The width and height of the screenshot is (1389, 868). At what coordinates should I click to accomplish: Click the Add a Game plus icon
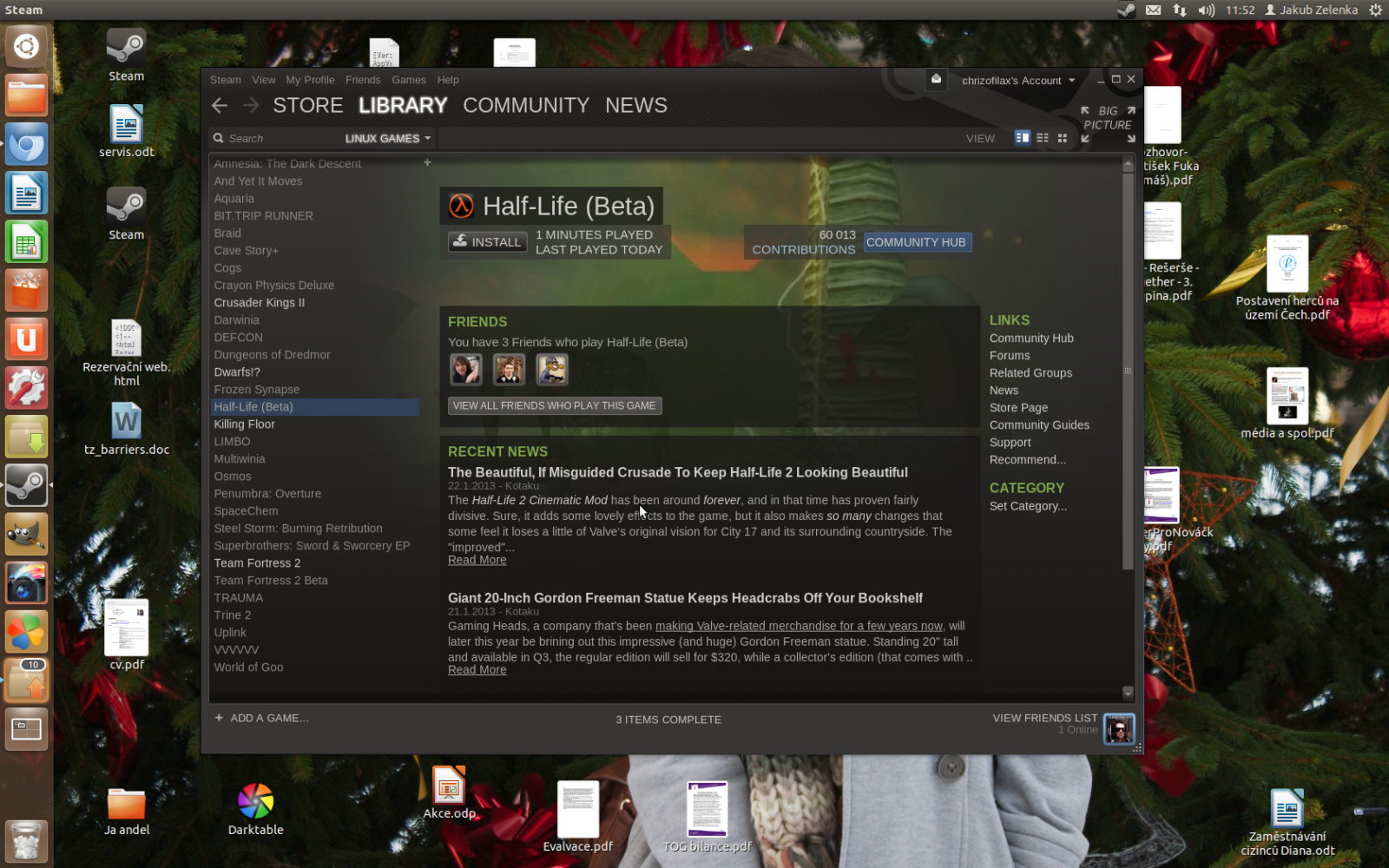tap(219, 718)
